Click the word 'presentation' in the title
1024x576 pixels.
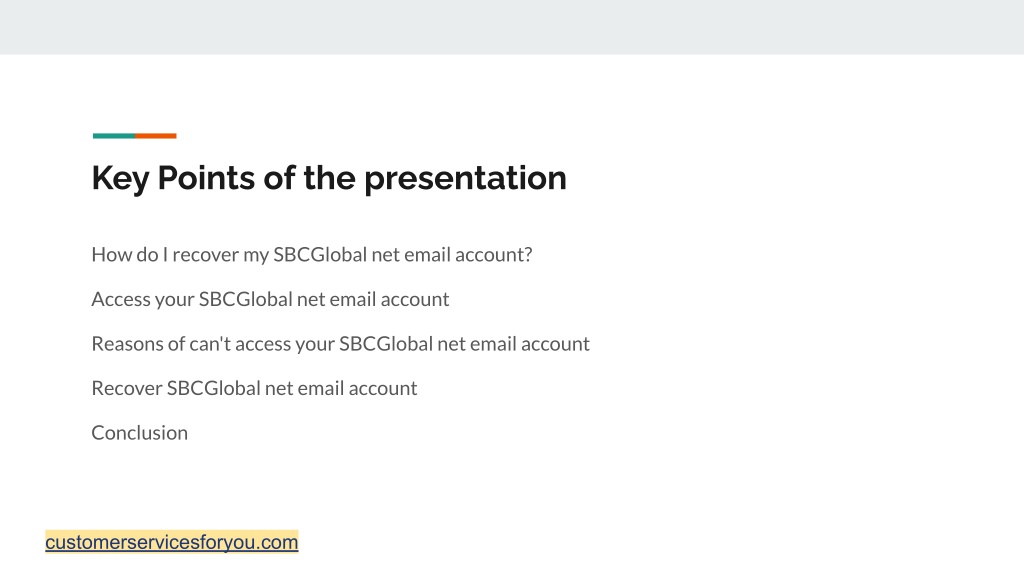[465, 179]
